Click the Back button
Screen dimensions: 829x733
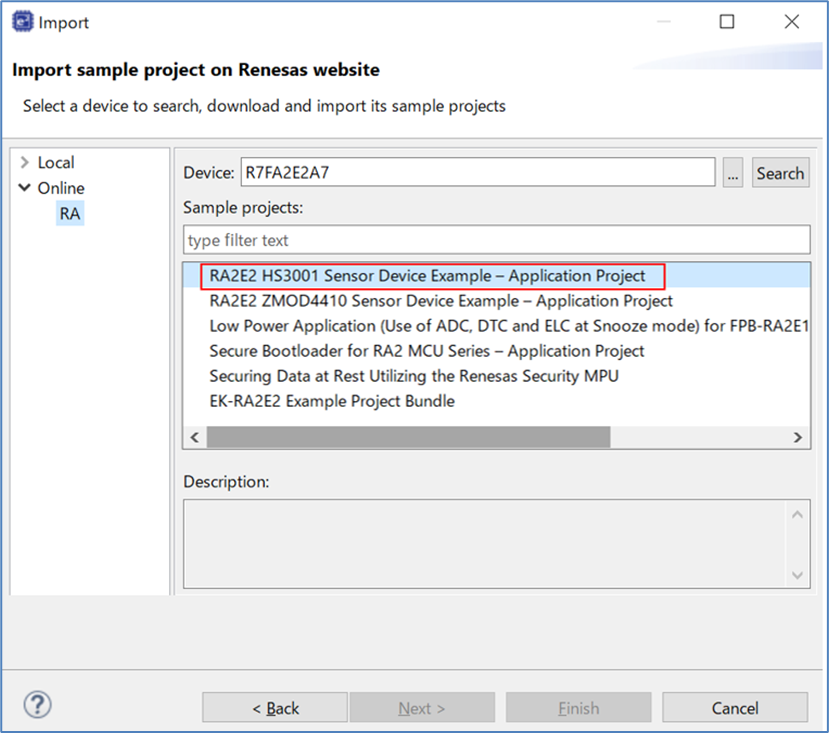click(x=275, y=708)
